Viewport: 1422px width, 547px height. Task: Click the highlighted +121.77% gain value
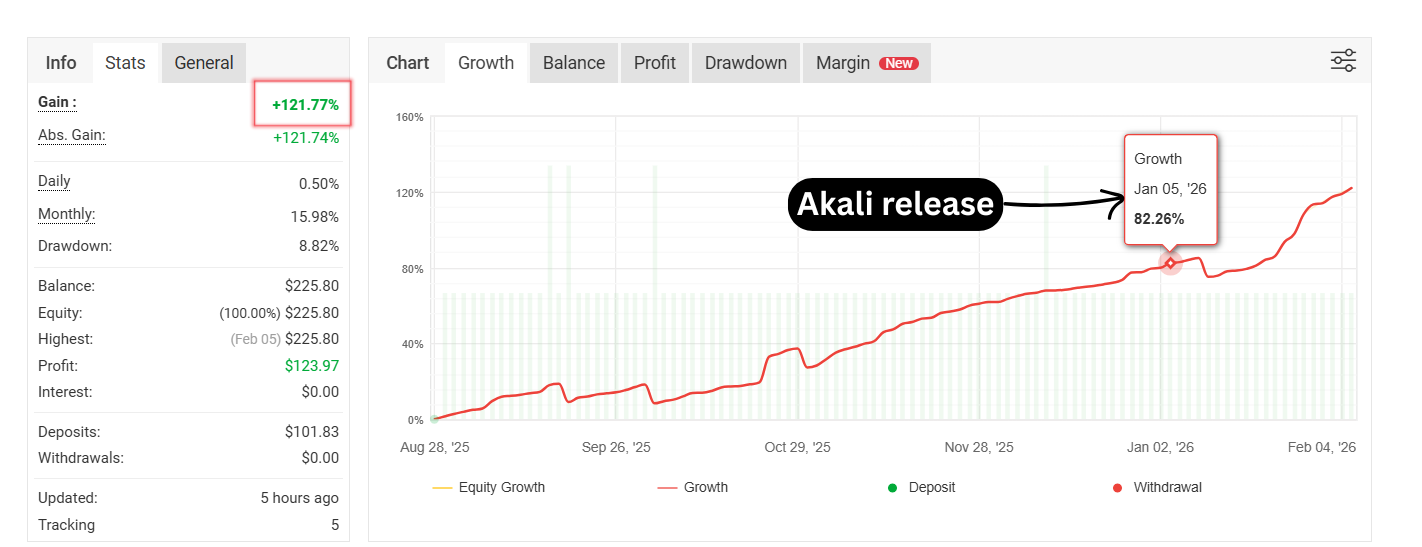(304, 104)
